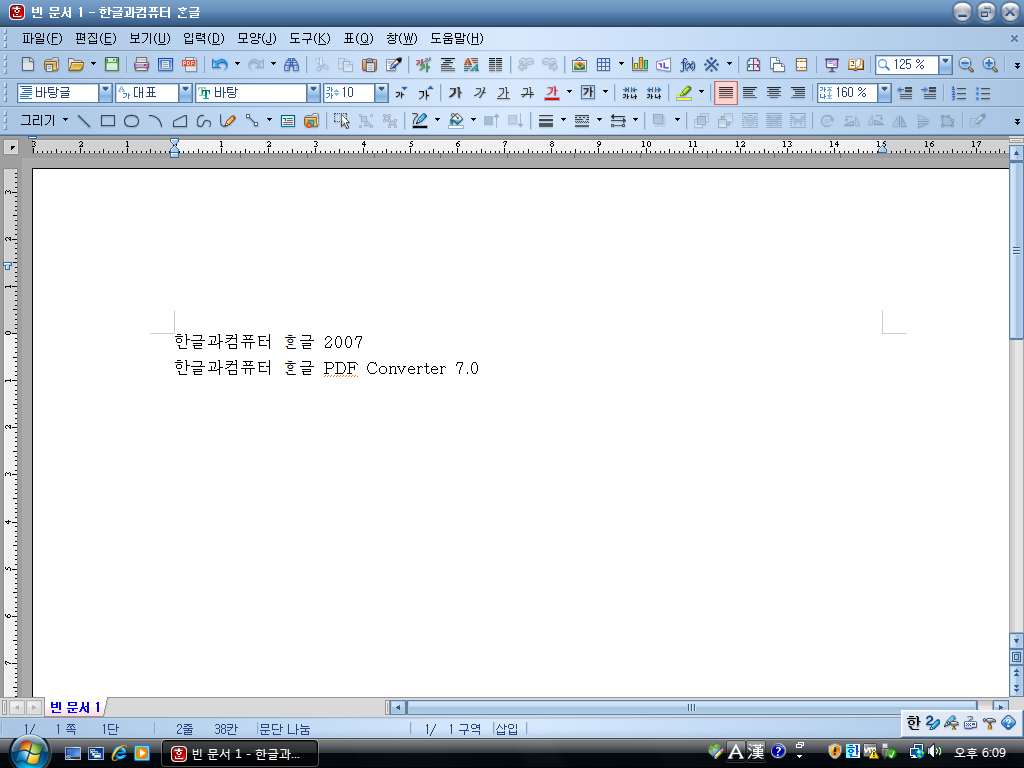Viewport: 1024px width, 768px height.
Task: Click the Zoom Out magnifier icon
Action: pos(966,65)
